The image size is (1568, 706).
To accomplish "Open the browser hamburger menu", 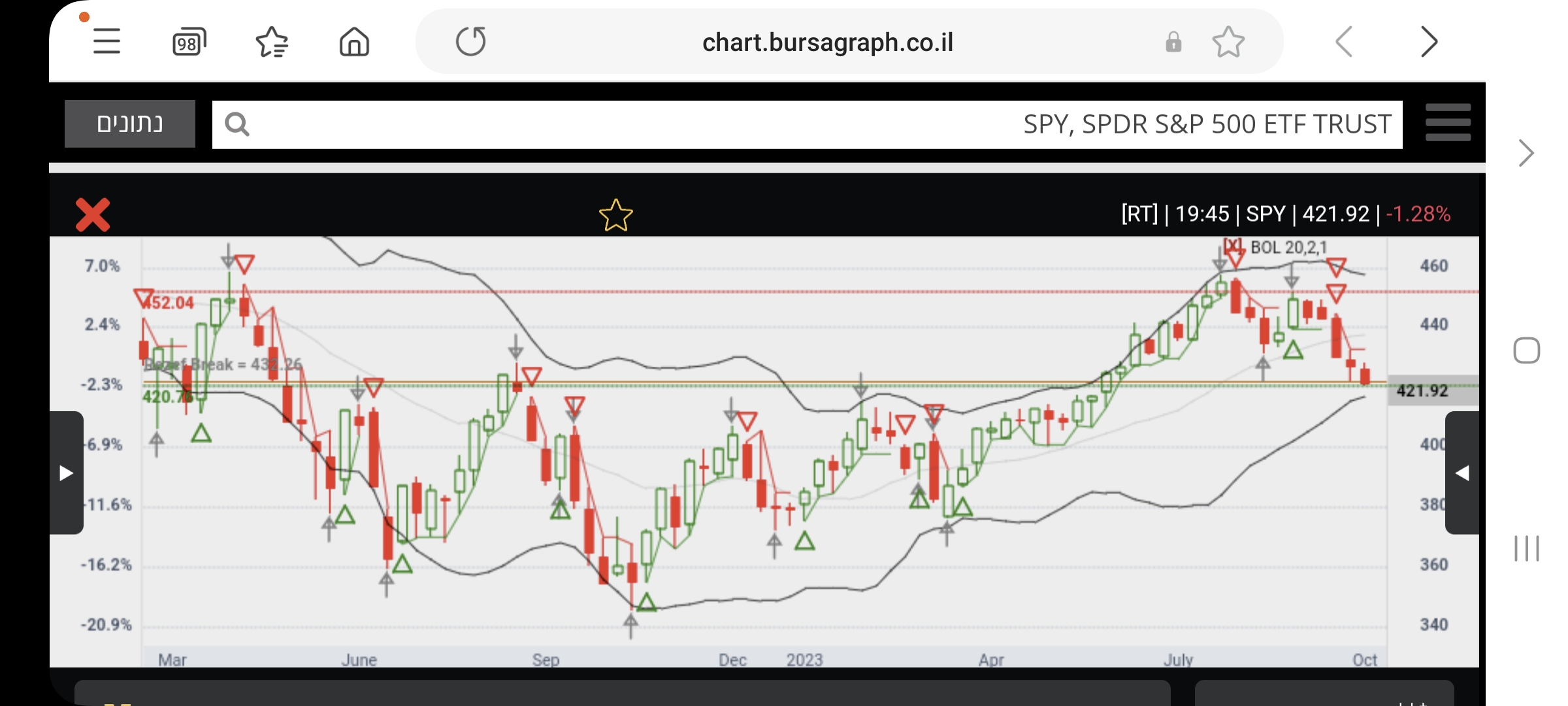I will click(x=106, y=42).
